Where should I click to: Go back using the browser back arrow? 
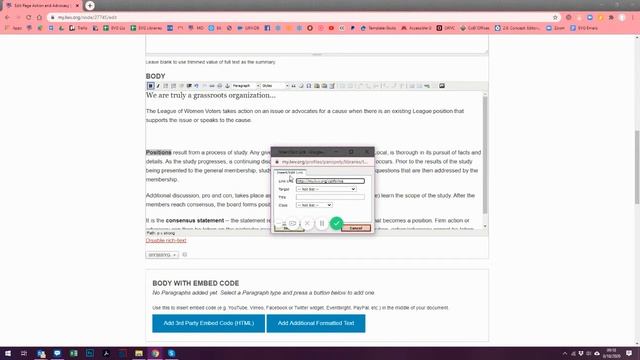(7, 18)
